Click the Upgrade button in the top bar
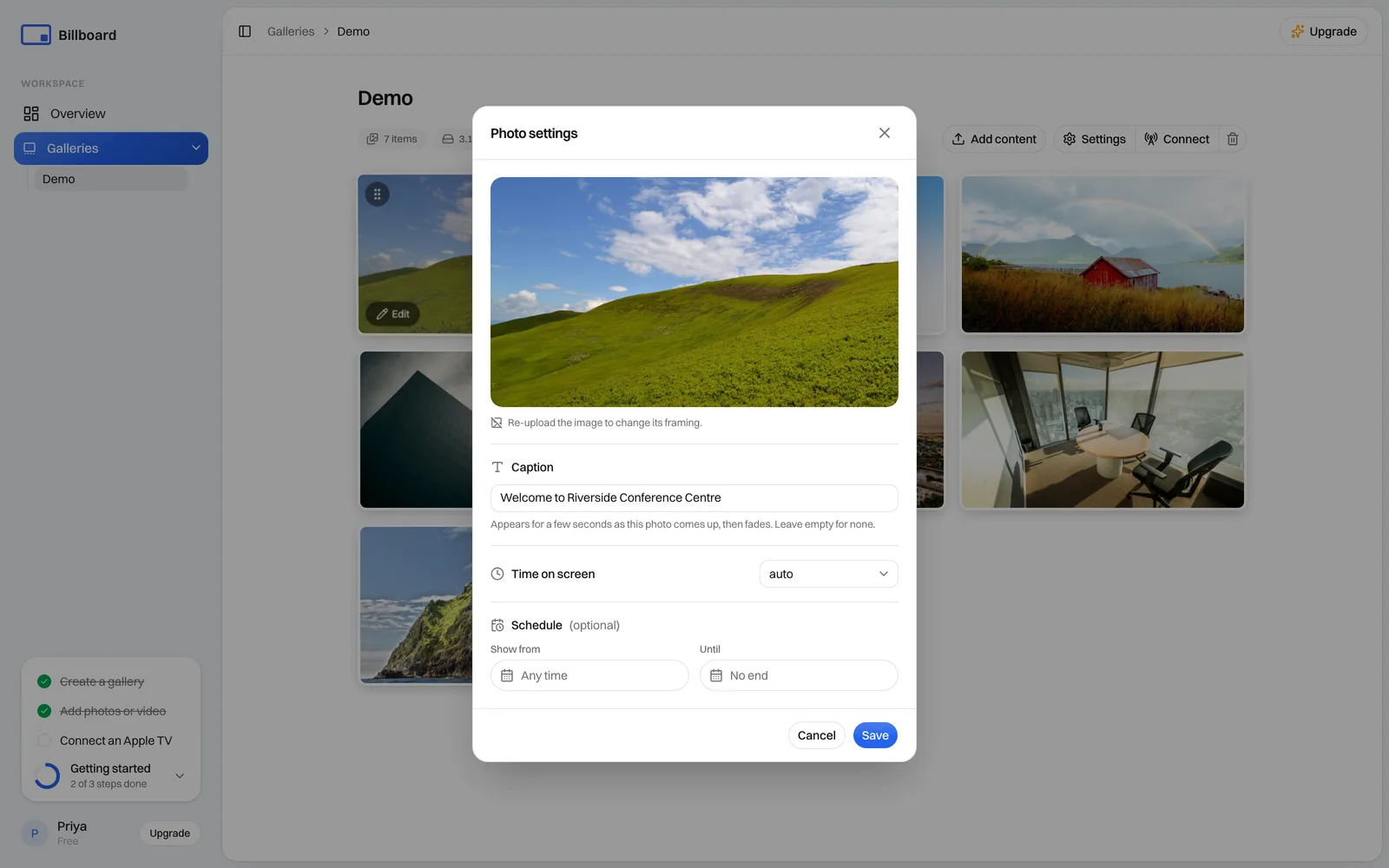This screenshot has width=1389, height=868. tap(1323, 31)
